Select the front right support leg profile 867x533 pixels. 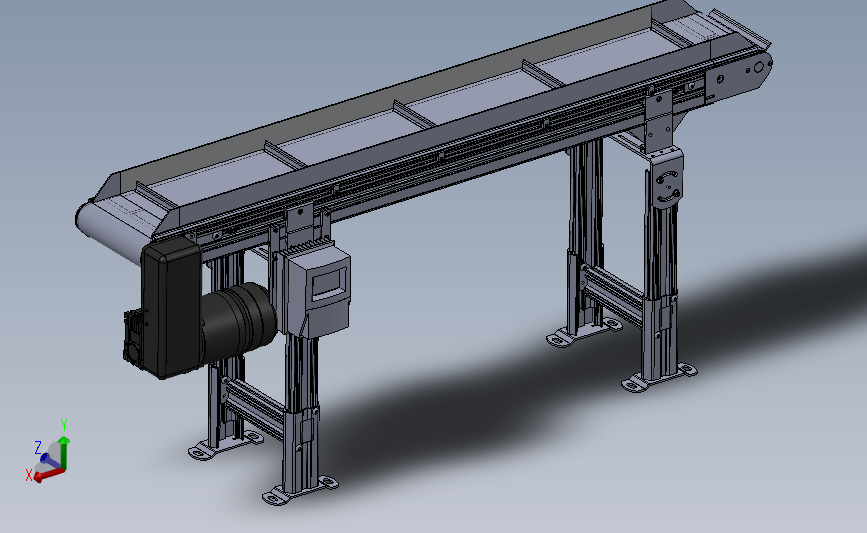coord(660,293)
